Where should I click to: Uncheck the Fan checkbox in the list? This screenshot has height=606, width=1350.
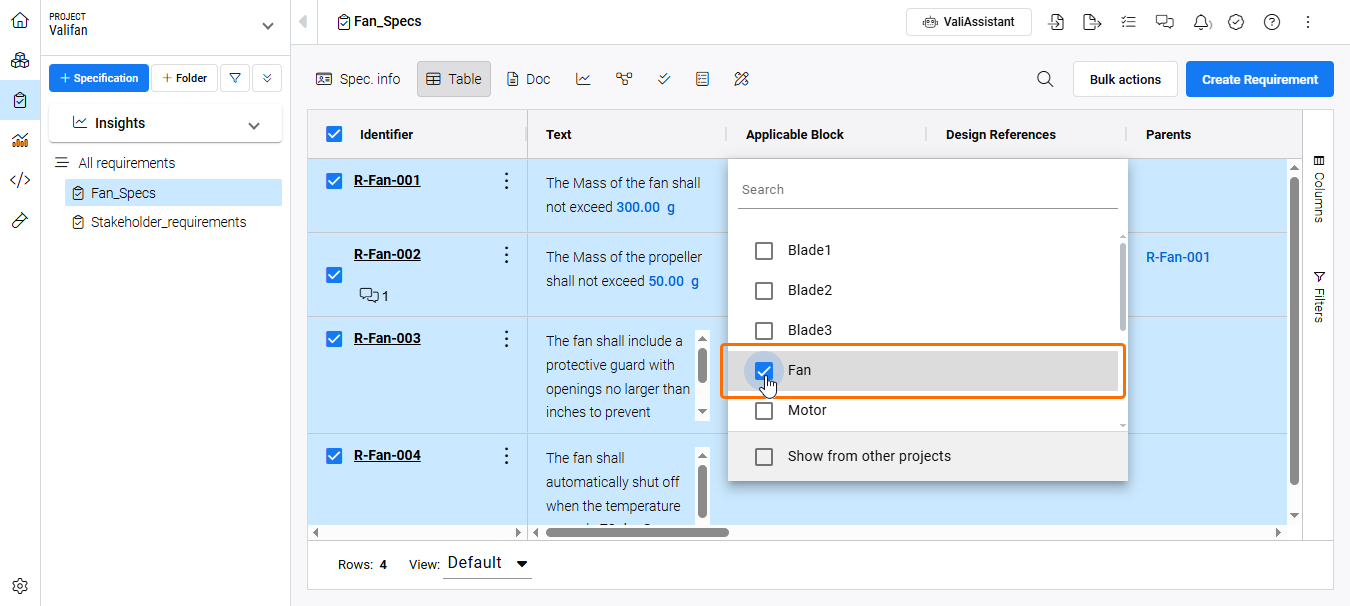pyautogui.click(x=764, y=371)
